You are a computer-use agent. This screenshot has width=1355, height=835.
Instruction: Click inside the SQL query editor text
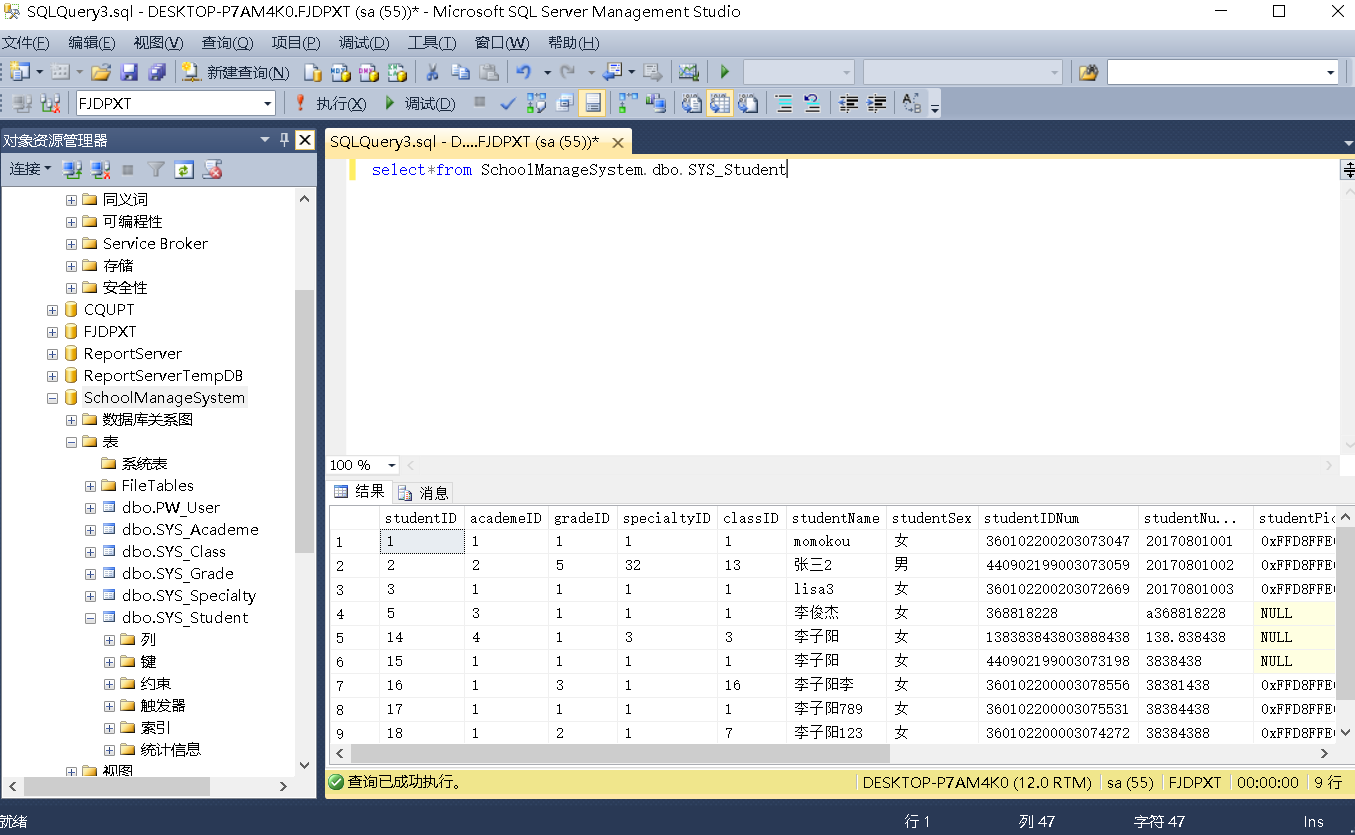pos(579,170)
